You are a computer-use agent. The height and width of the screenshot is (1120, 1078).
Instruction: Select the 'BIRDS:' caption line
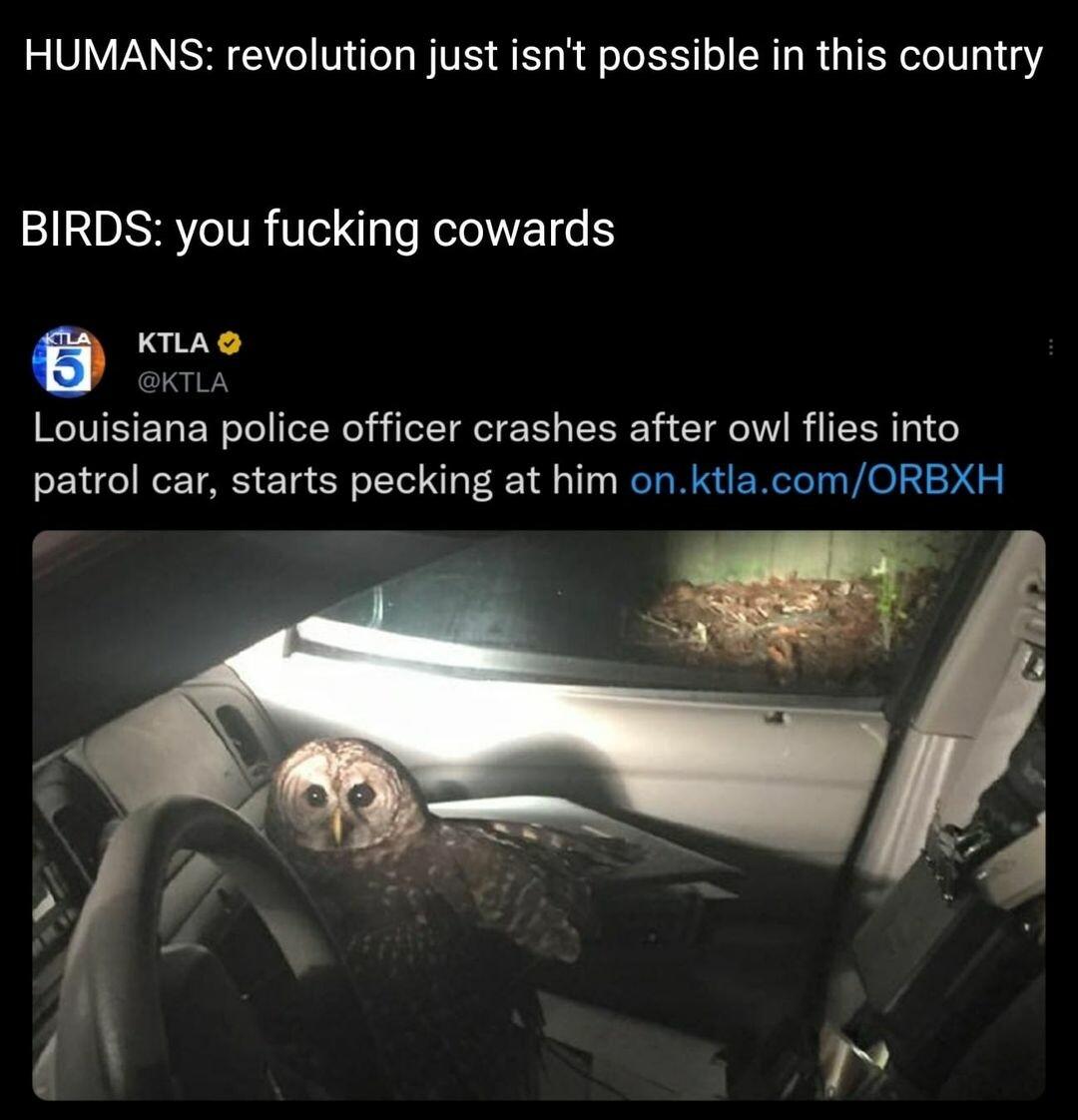coord(317,230)
